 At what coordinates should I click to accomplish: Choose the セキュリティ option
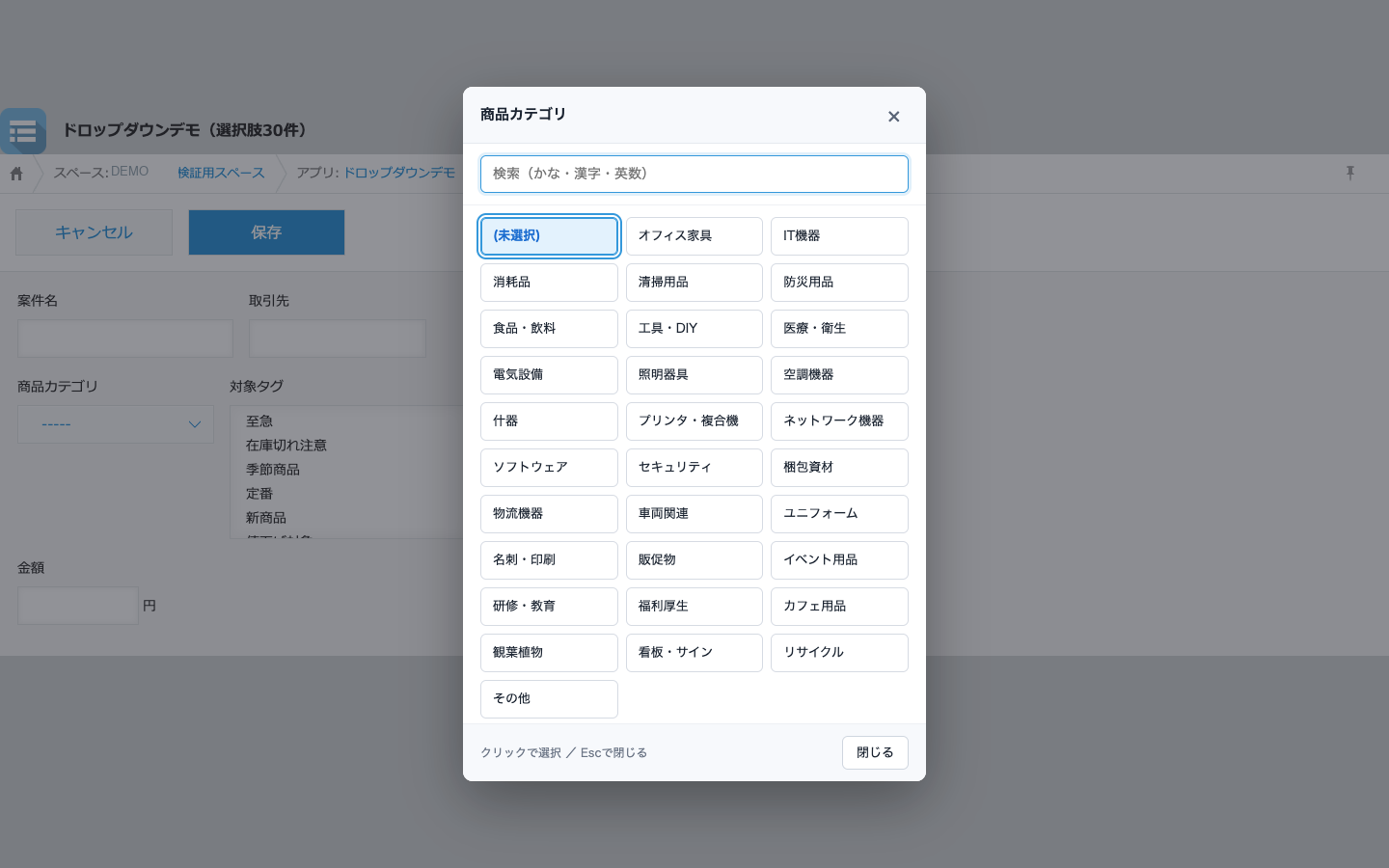(x=694, y=468)
